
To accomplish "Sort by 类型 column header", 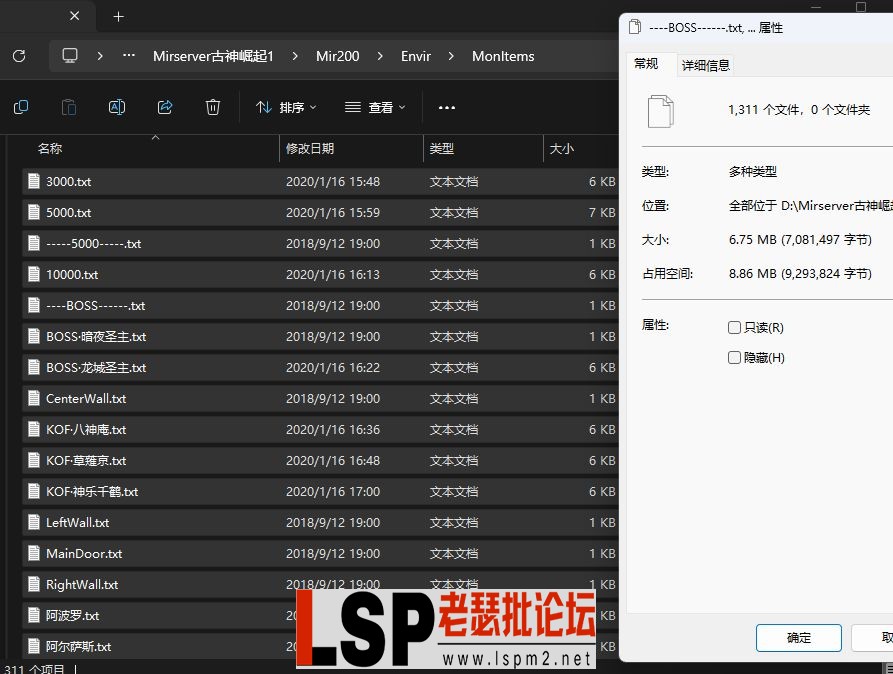I will [x=441, y=148].
